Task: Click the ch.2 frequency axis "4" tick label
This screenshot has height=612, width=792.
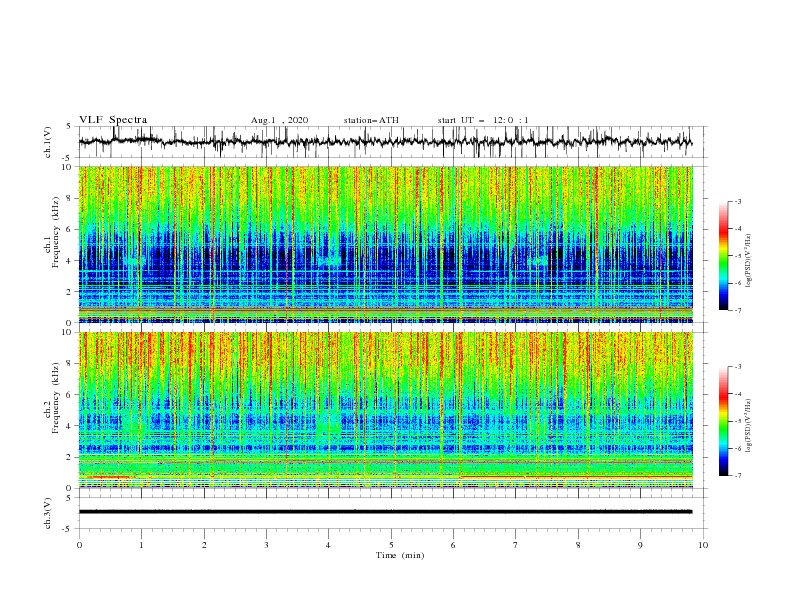Action: [x=71, y=426]
